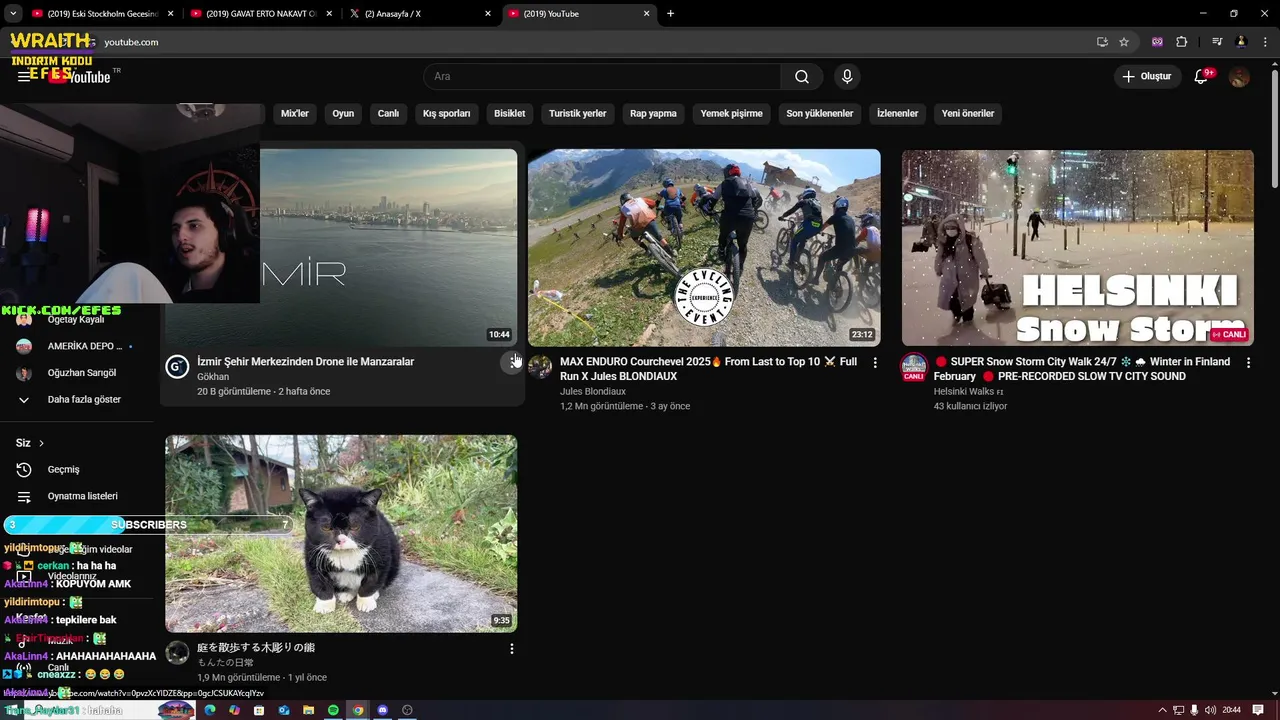
Task: Select the Bisiklet chip
Action: point(509,114)
